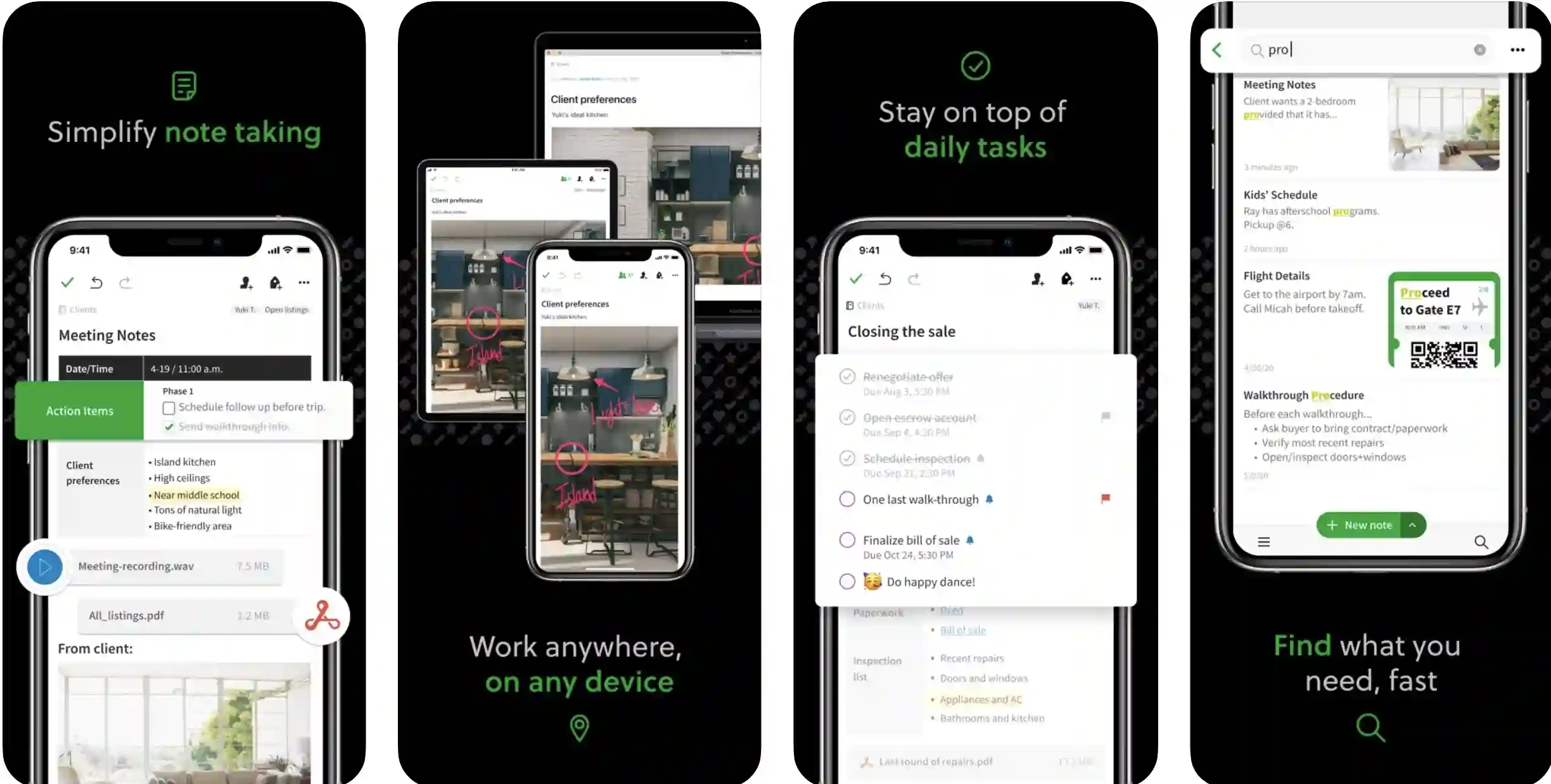Tap the redo arrow icon
This screenshot has height=784, width=1551.
[126, 283]
